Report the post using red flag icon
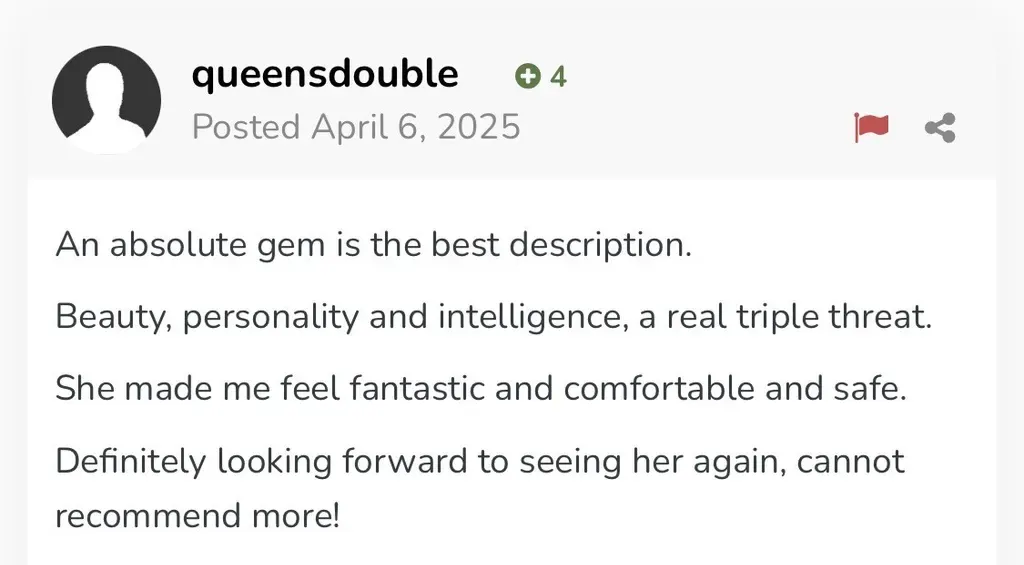1024x565 pixels. tap(872, 127)
